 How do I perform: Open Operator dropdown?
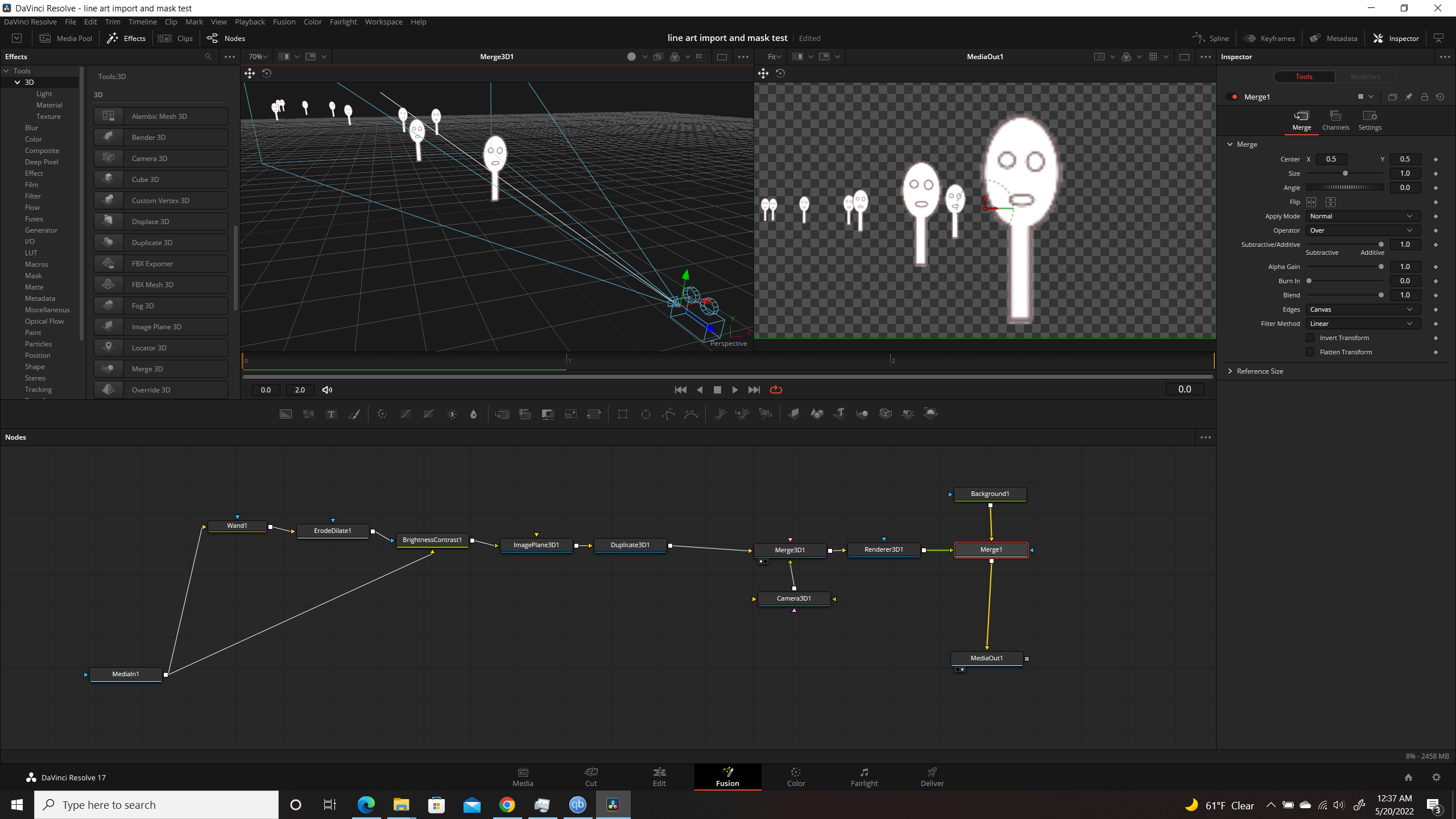1363,230
